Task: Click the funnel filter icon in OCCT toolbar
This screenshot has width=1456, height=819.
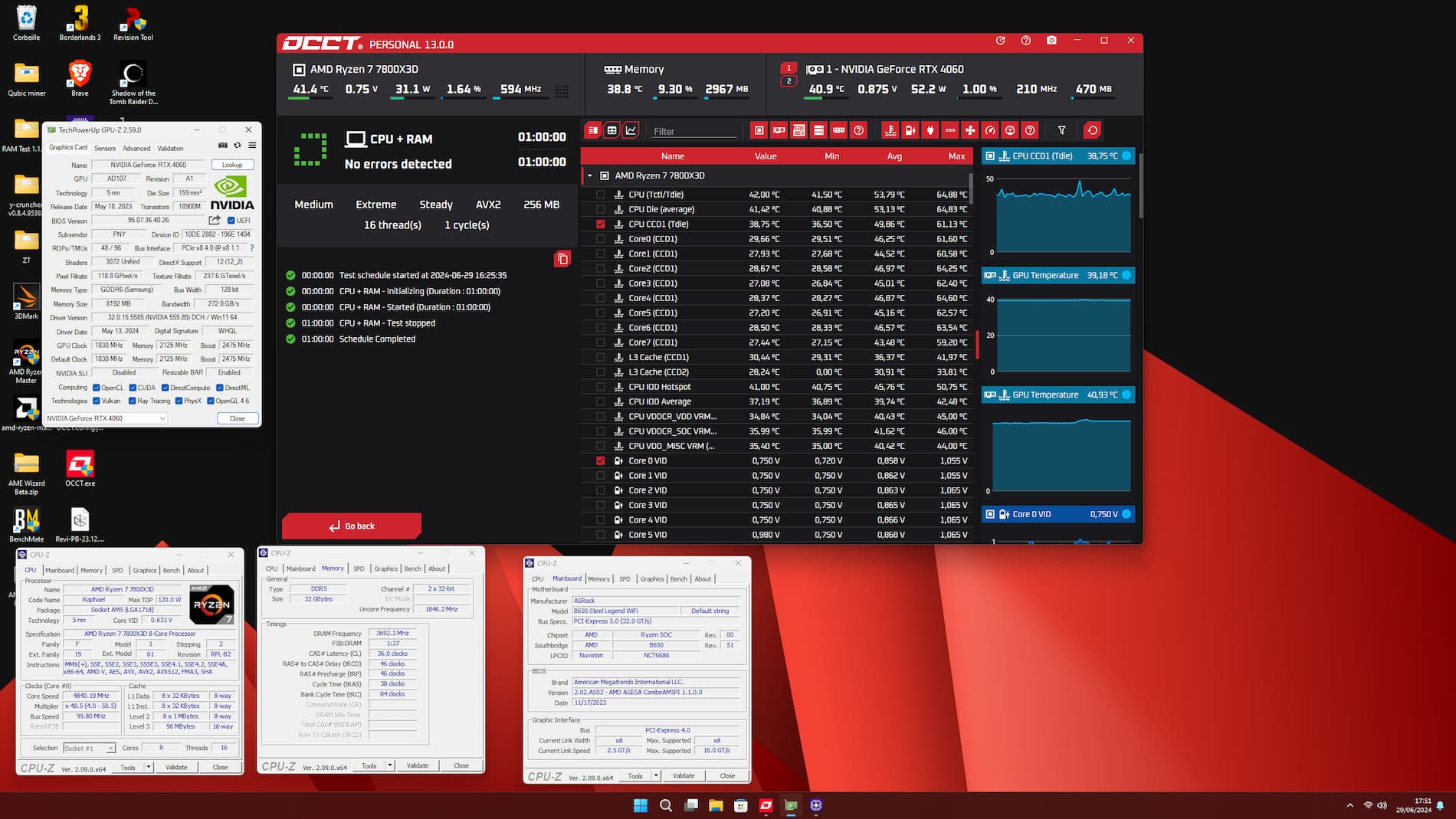Action: click(x=1061, y=130)
